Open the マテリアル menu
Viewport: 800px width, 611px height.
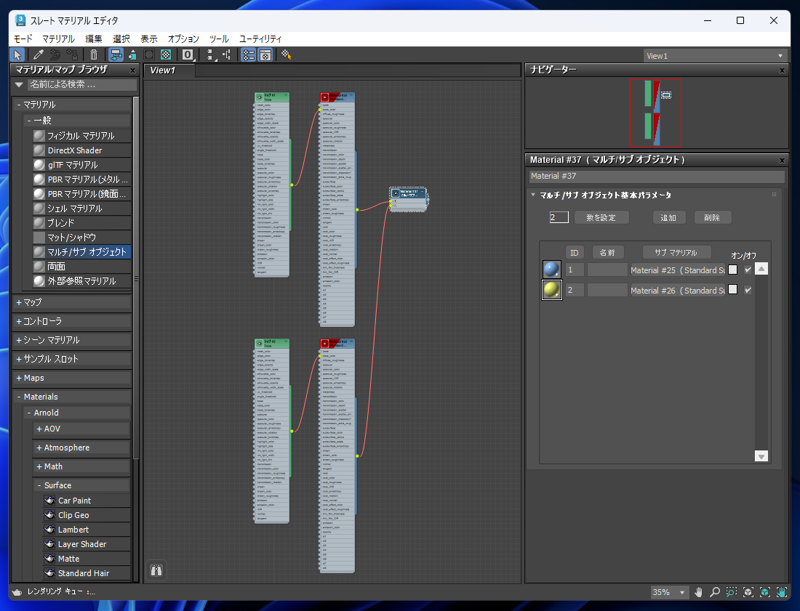pos(58,39)
